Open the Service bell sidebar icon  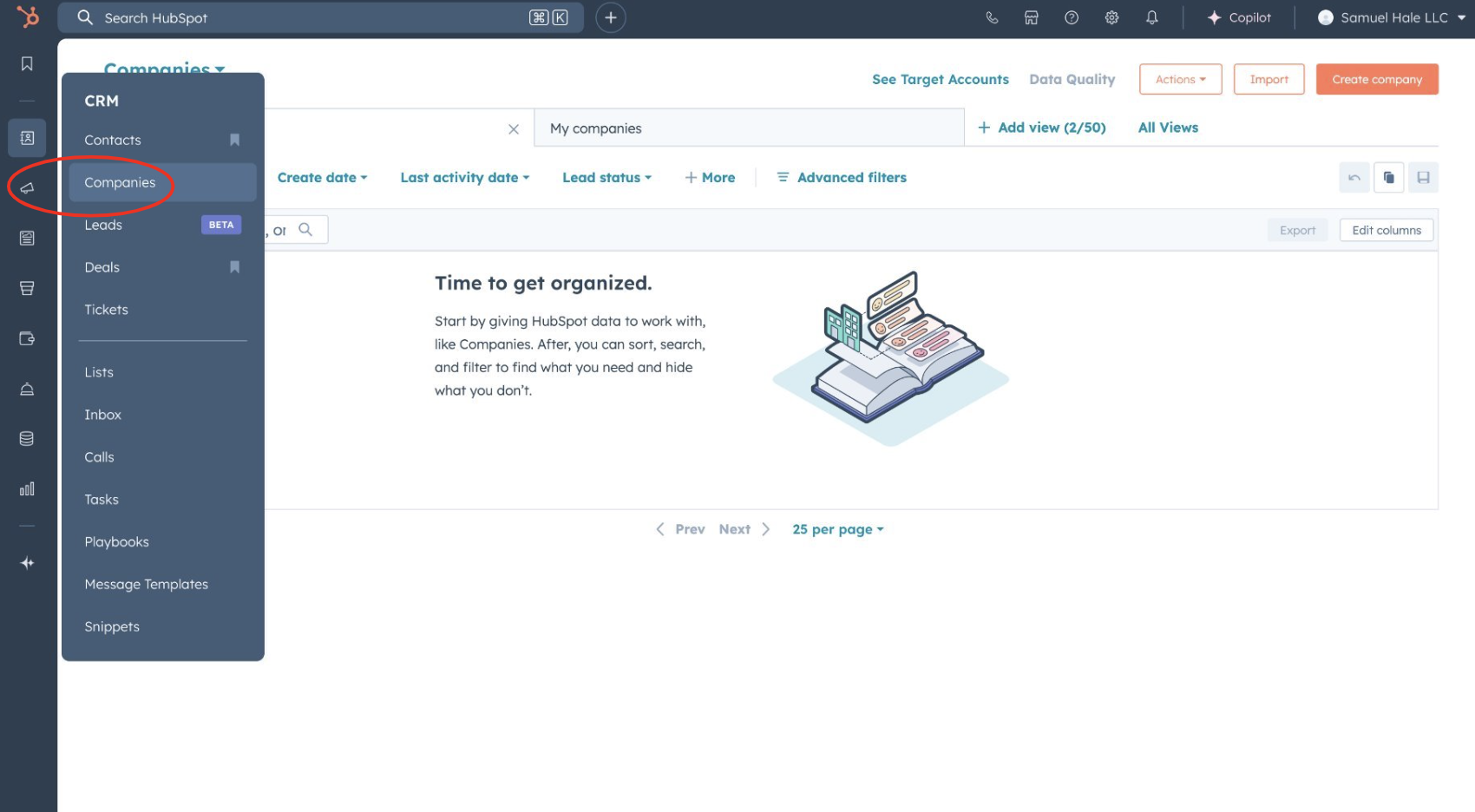27,389
